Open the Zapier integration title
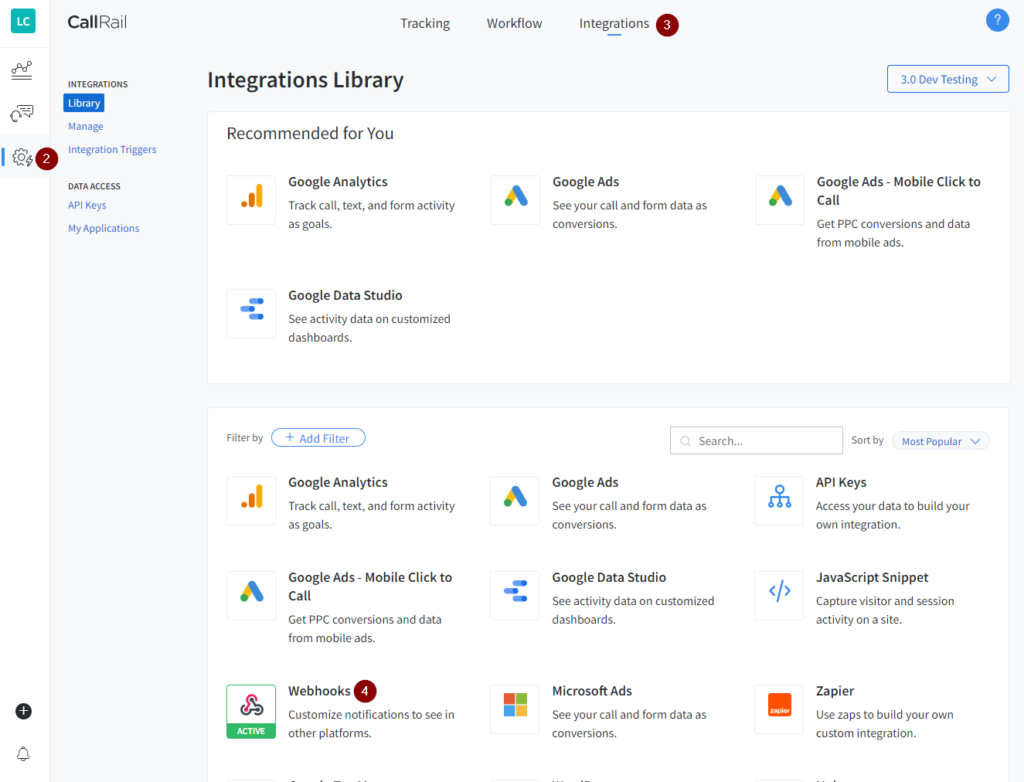This screenshot has height=782, width=1024. click(835, 691)
